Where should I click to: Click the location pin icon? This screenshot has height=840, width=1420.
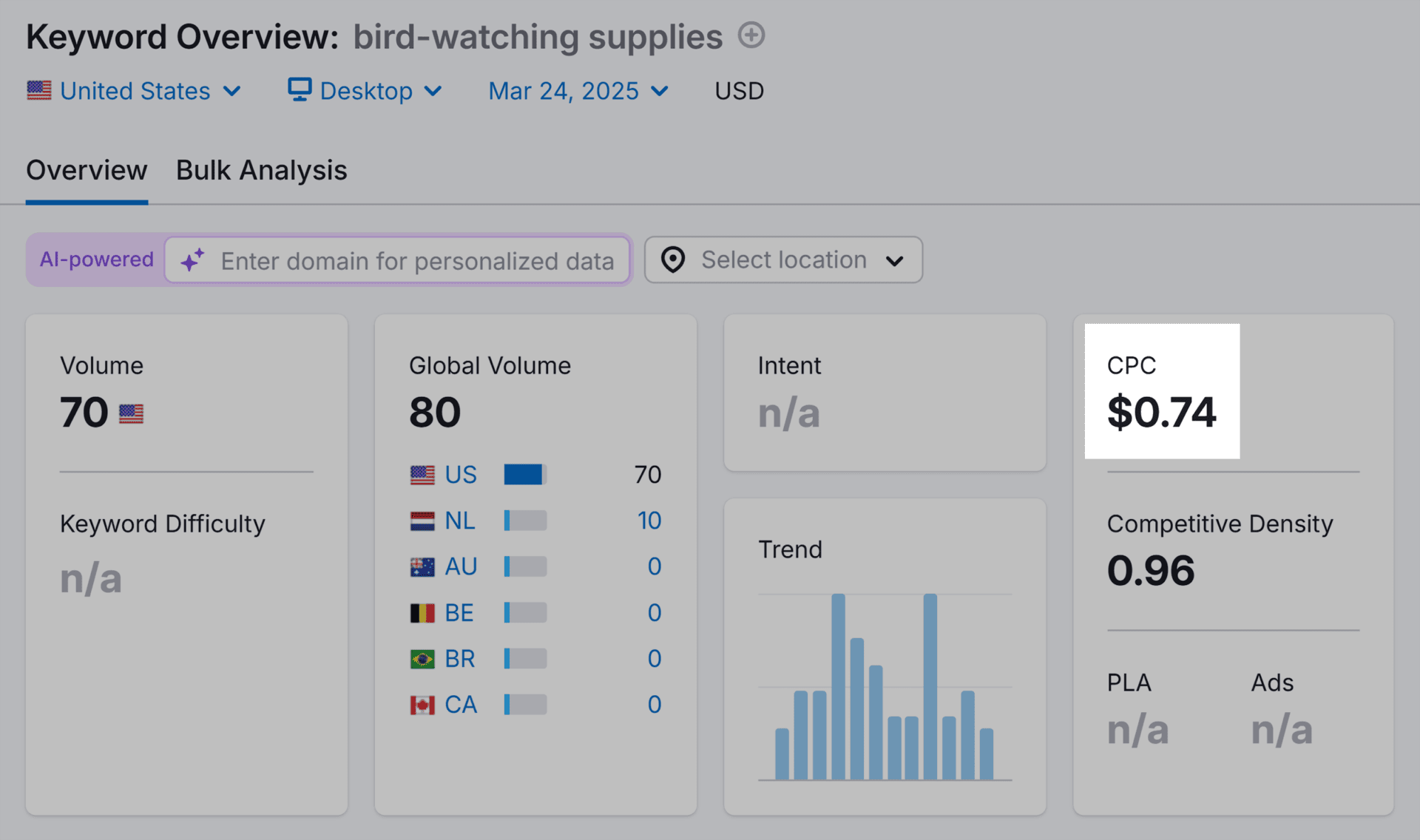[672, 260]
